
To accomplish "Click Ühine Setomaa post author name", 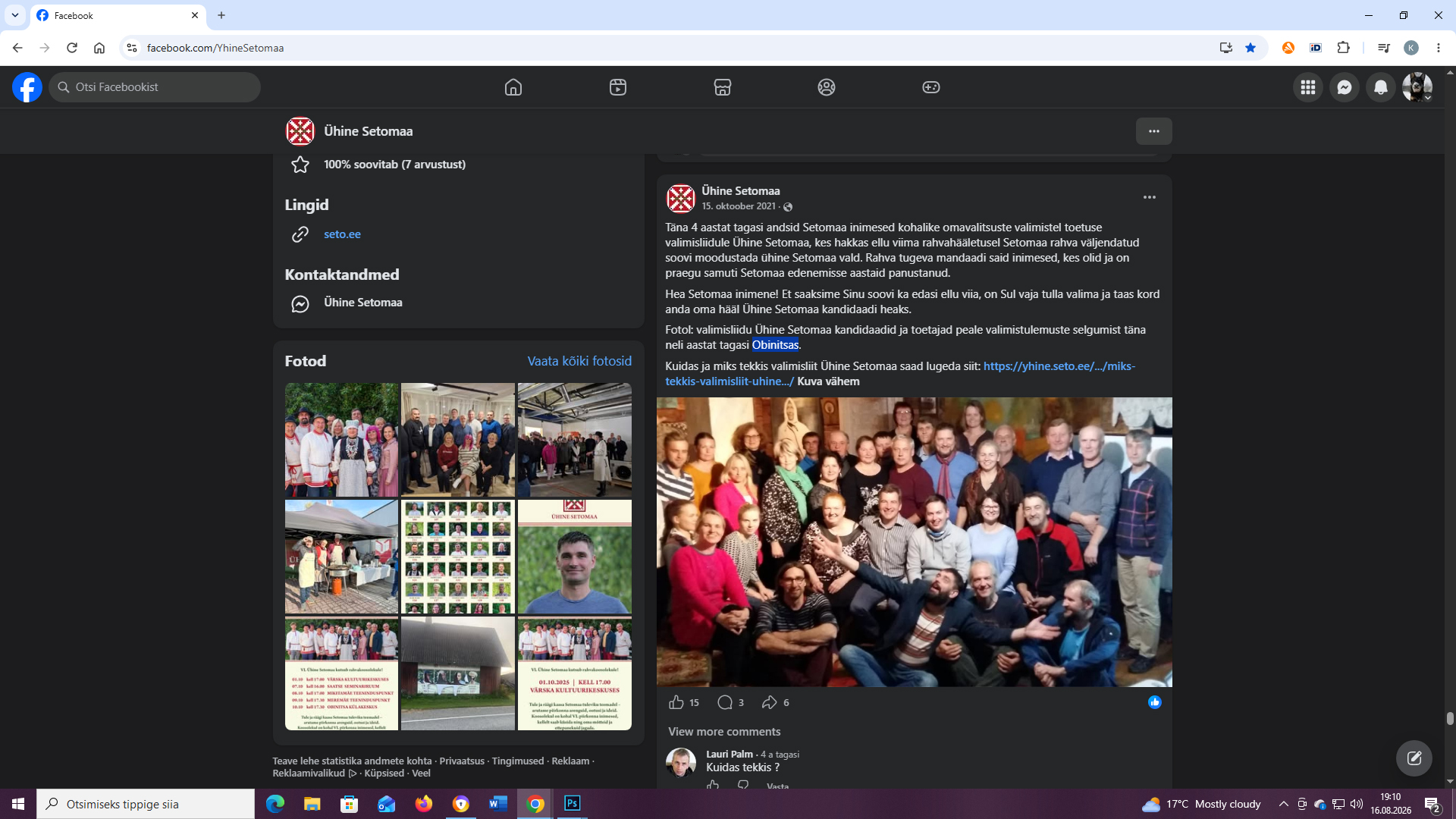I will (741, 191).
